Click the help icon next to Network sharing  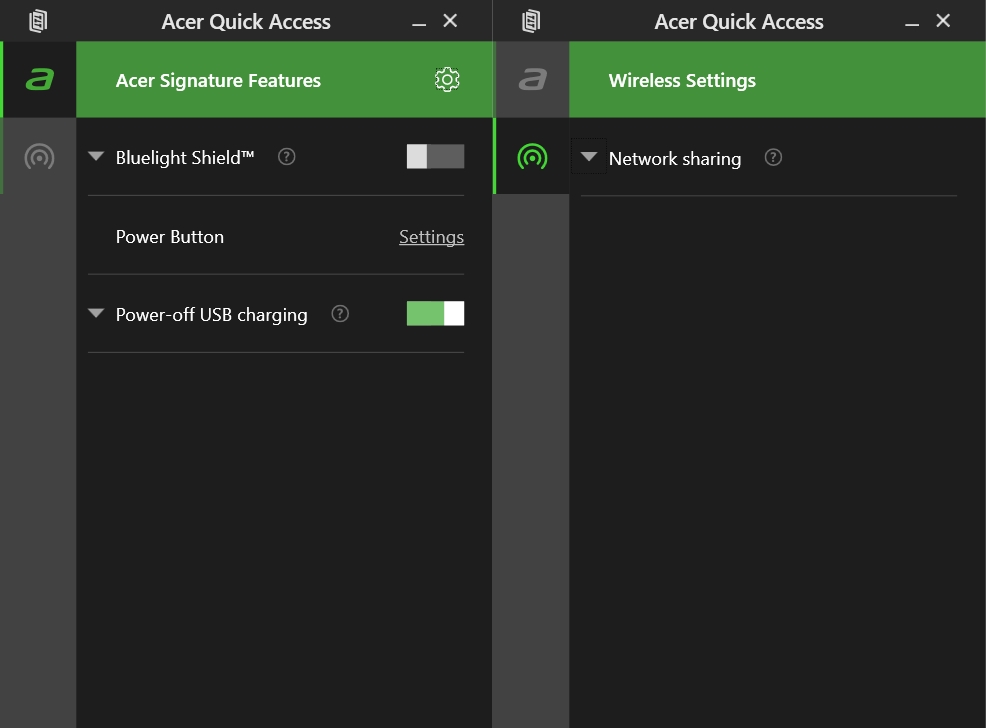click(773, 157)
